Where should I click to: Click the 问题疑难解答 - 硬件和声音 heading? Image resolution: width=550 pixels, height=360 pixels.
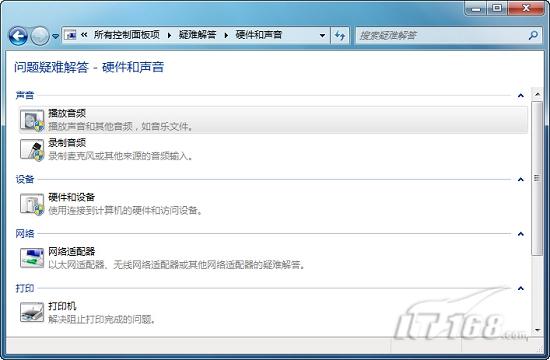89,67
